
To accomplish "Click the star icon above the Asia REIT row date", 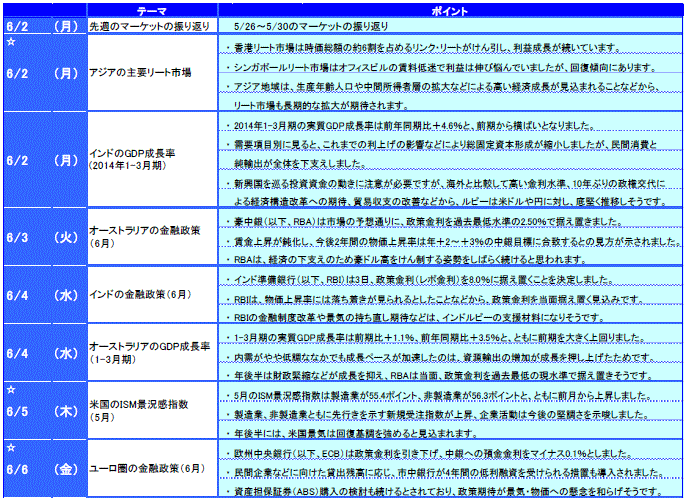I will pos(10,43).
